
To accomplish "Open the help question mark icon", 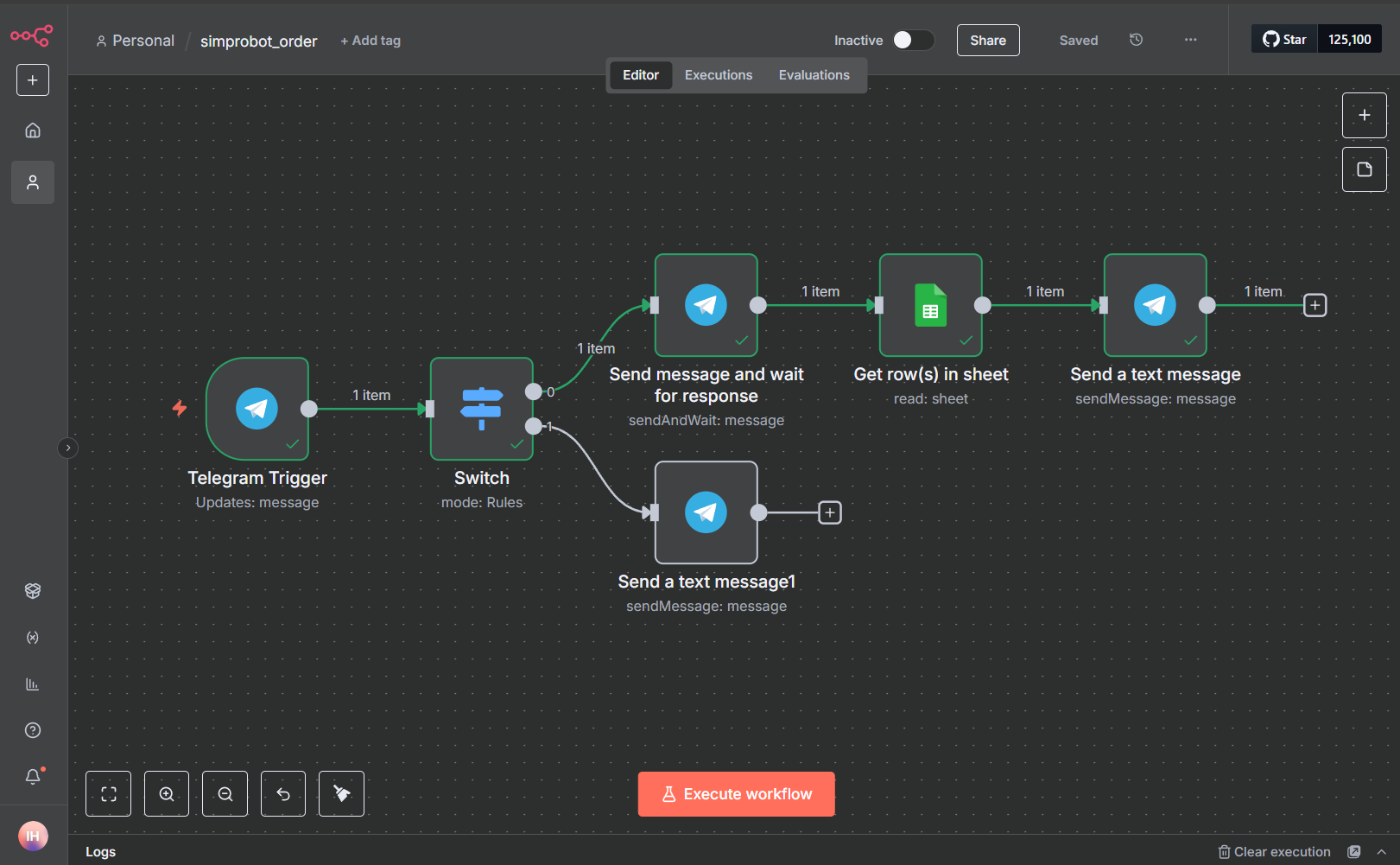I will tap(33, 730).
